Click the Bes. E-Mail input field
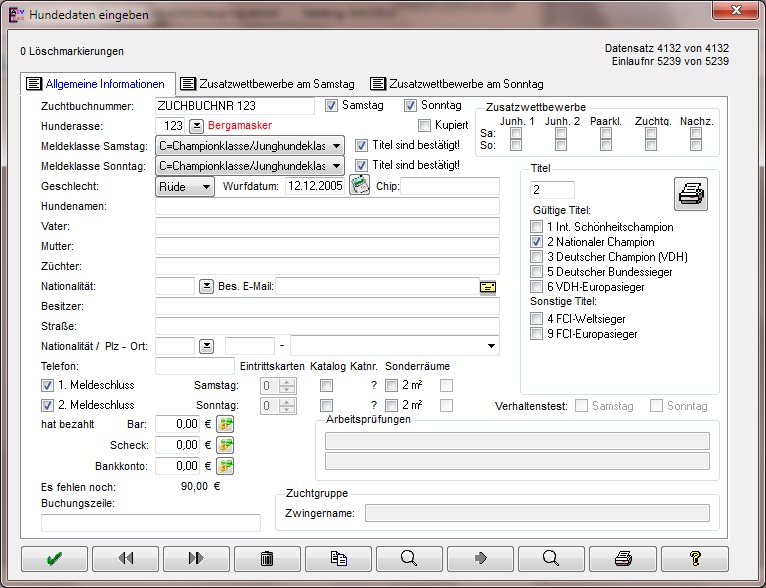This screenshot has height=588, width=766. click(377, 286)
